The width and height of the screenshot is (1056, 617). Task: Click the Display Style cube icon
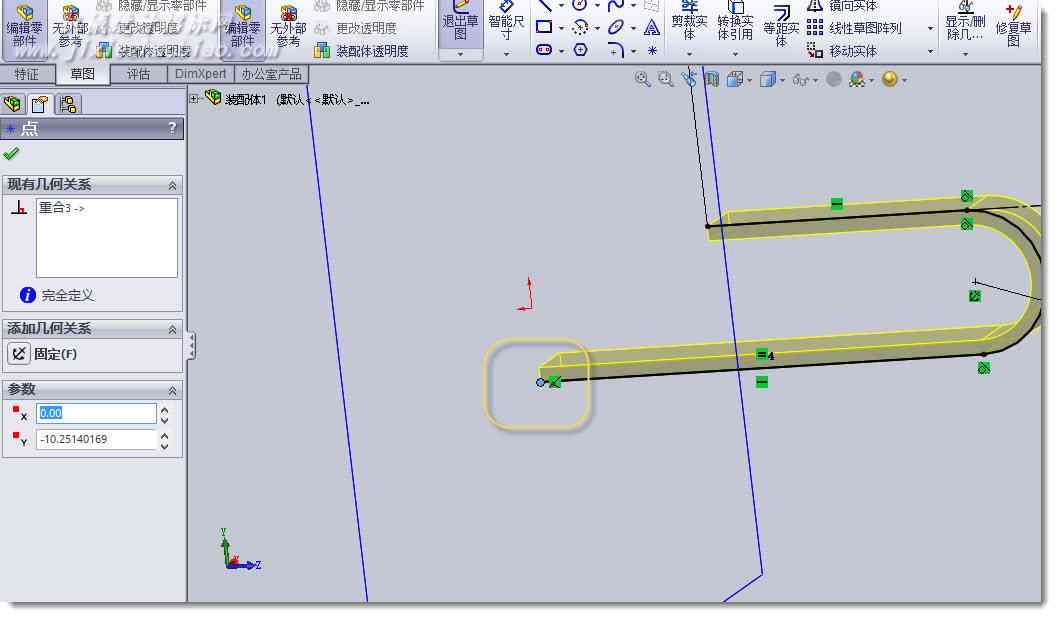pos(767,79)
